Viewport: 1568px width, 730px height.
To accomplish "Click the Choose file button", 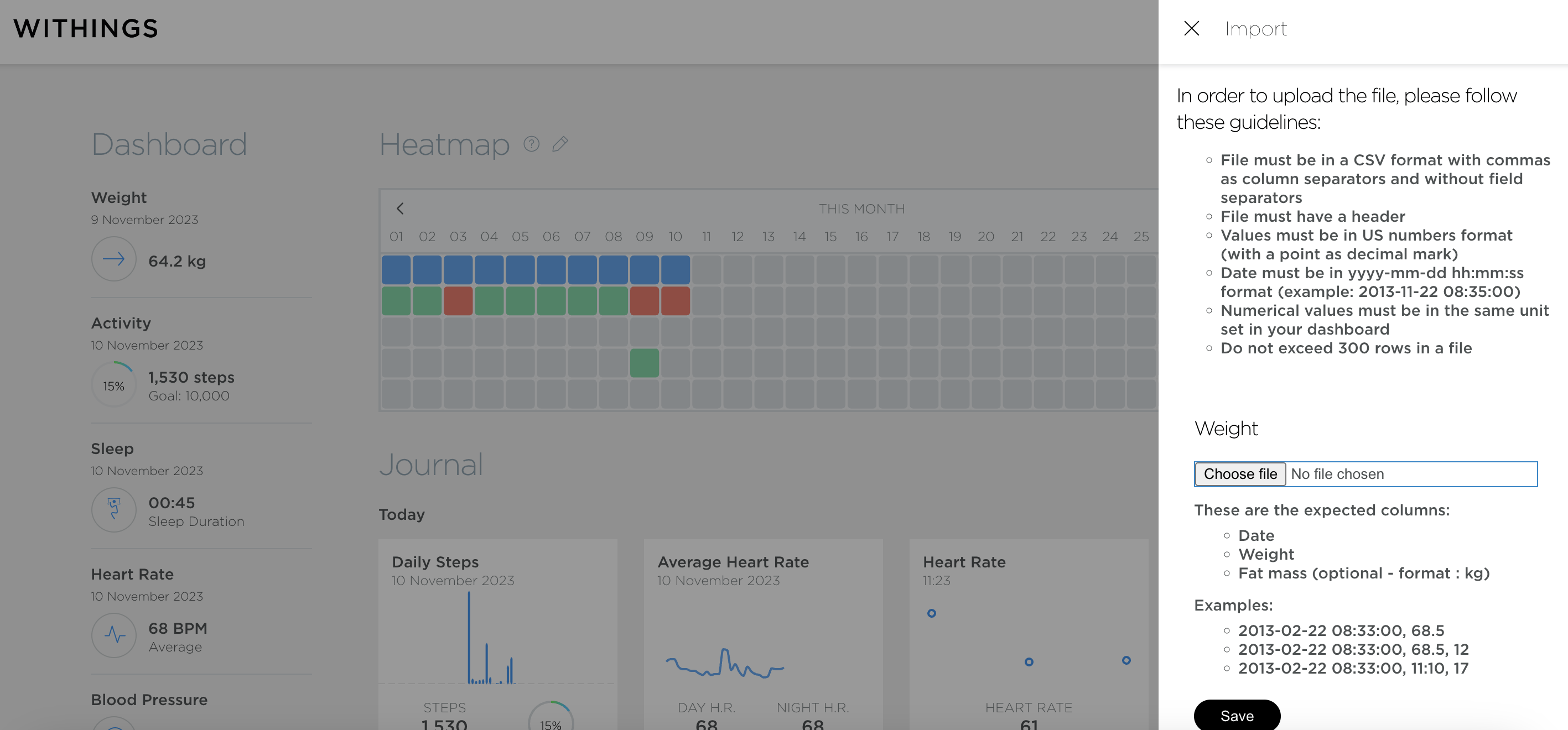I will pyautogui.click(x=1240, y=474).
